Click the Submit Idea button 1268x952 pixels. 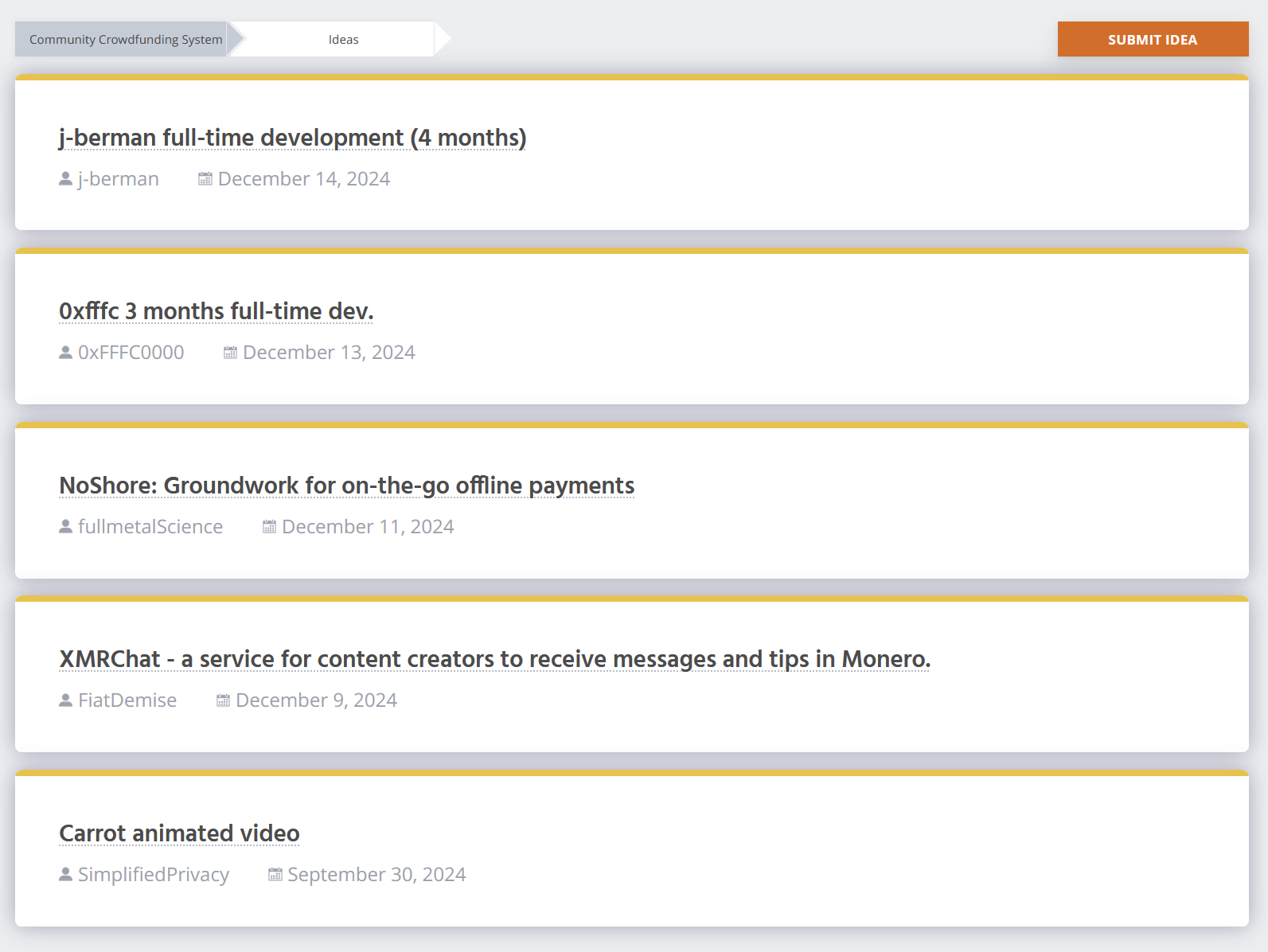pyautogui.click(x=1153, y=39)
